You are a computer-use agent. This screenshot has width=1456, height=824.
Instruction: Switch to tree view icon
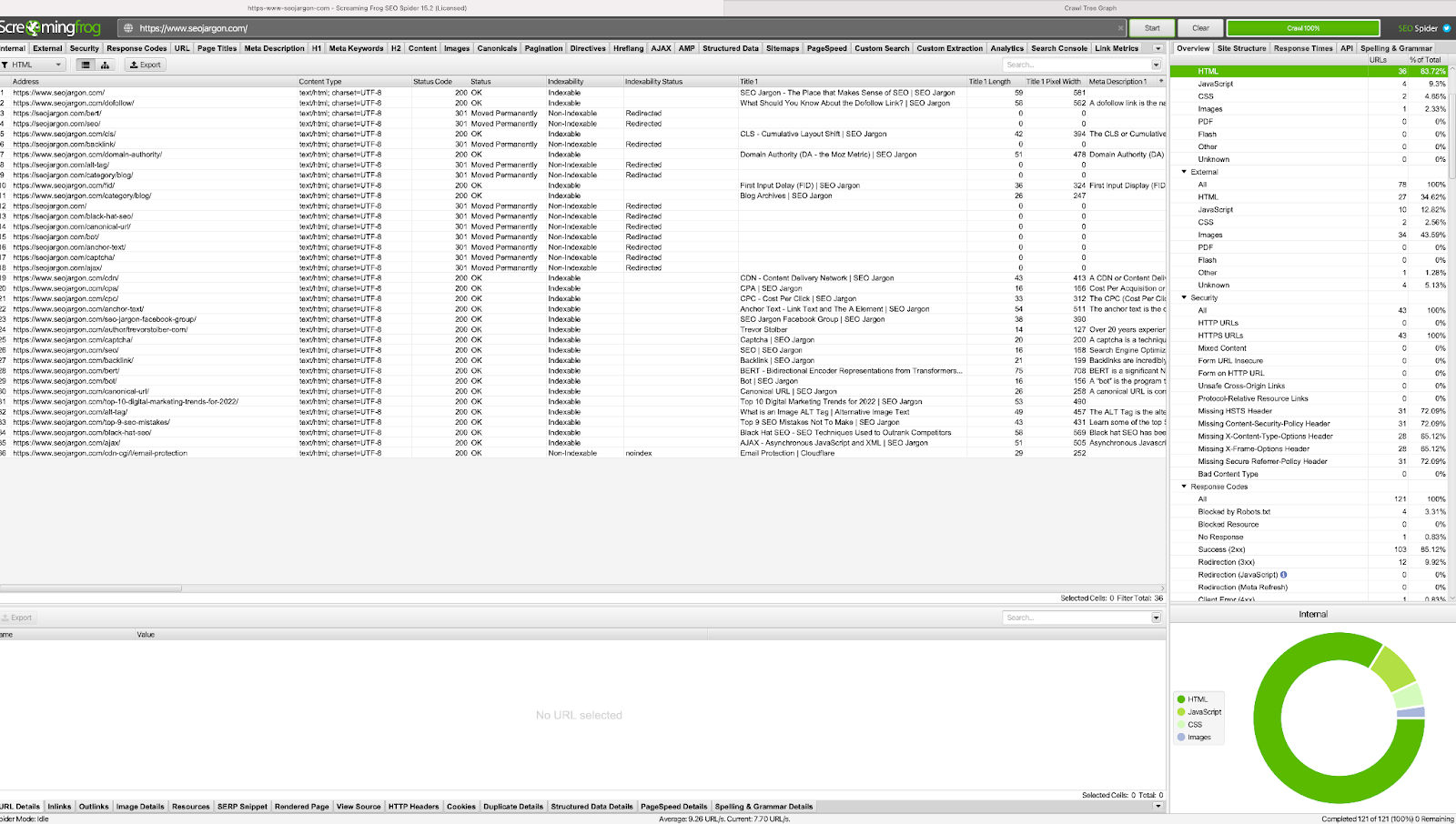click(x=106, y=65)
